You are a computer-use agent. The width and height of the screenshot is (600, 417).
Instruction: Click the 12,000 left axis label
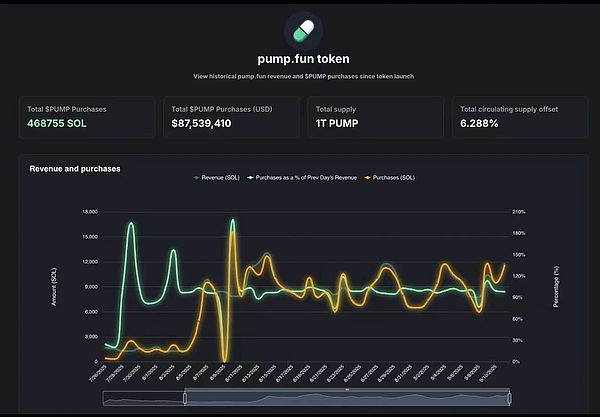pyautogui.click(x=90, y=262)
